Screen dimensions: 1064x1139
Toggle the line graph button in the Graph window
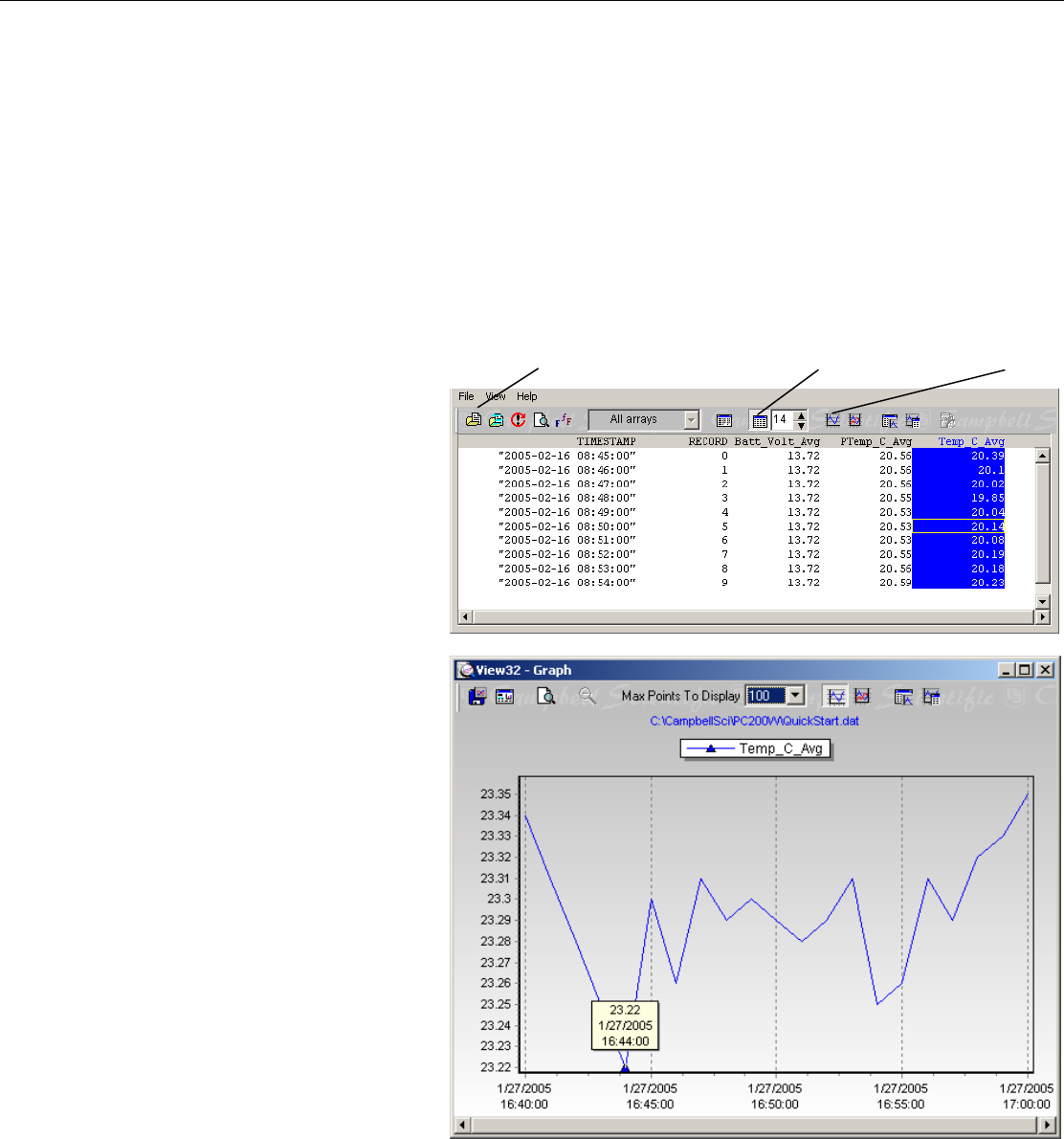pos(836,697)
